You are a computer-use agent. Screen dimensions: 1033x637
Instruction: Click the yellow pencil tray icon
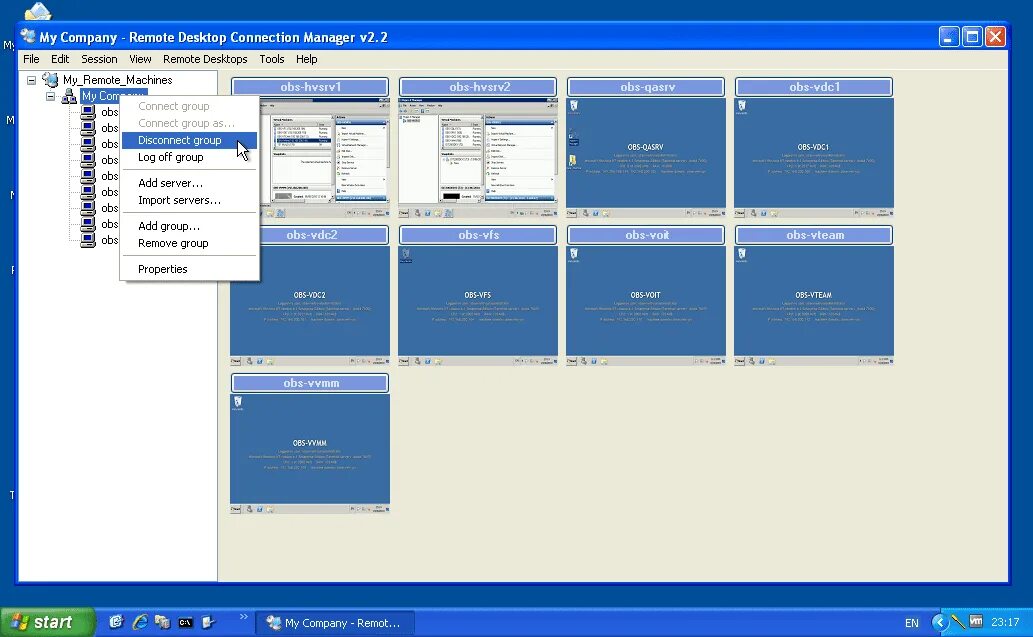point(959,621)
